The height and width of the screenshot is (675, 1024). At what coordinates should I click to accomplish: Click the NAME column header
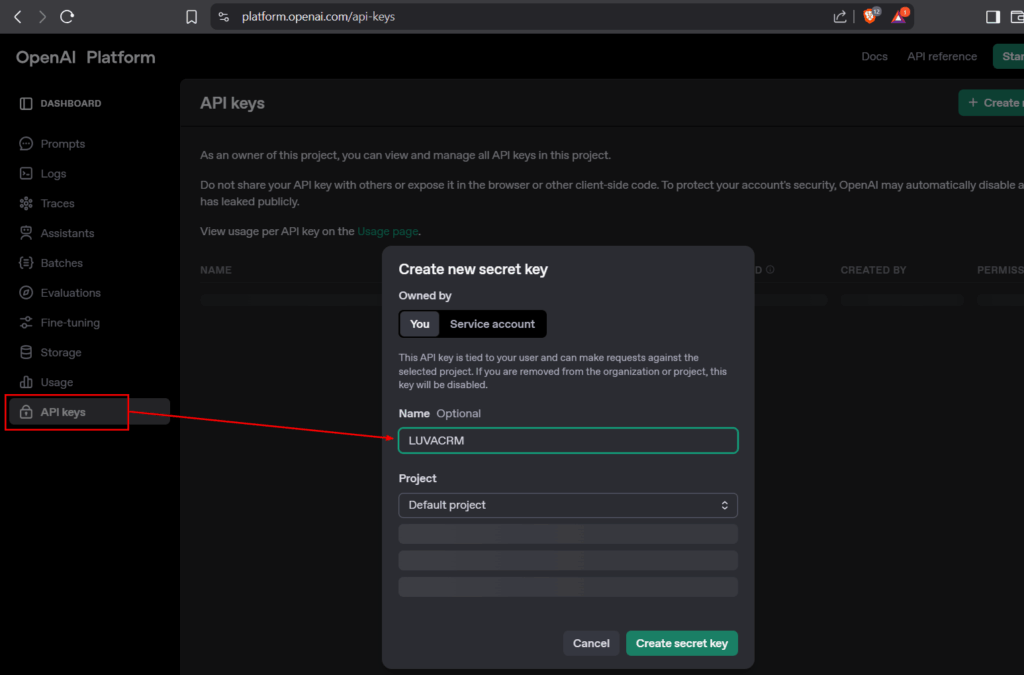click(x=216, y=270)
